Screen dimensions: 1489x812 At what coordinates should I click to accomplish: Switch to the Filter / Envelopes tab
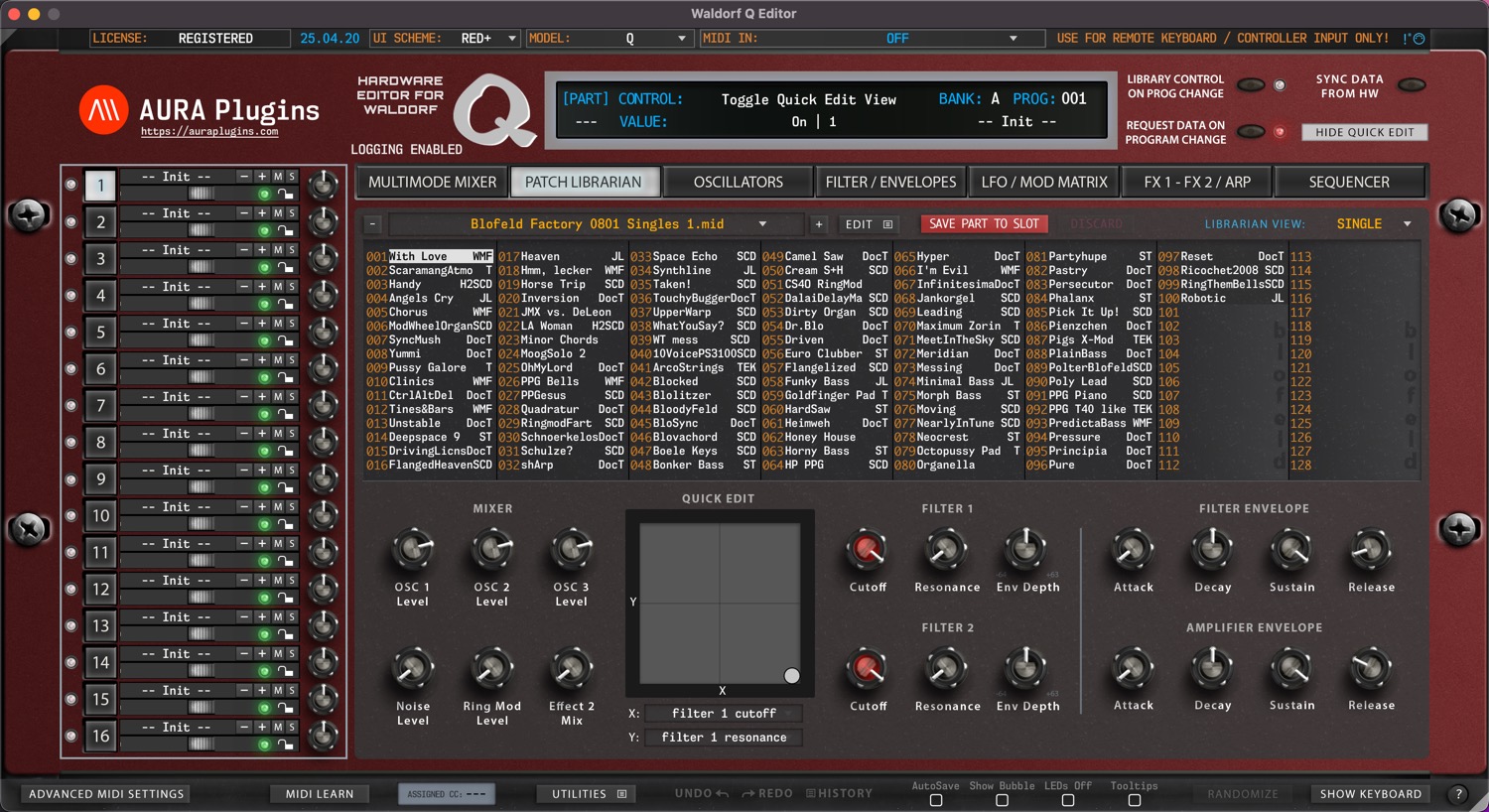(890, 183)
